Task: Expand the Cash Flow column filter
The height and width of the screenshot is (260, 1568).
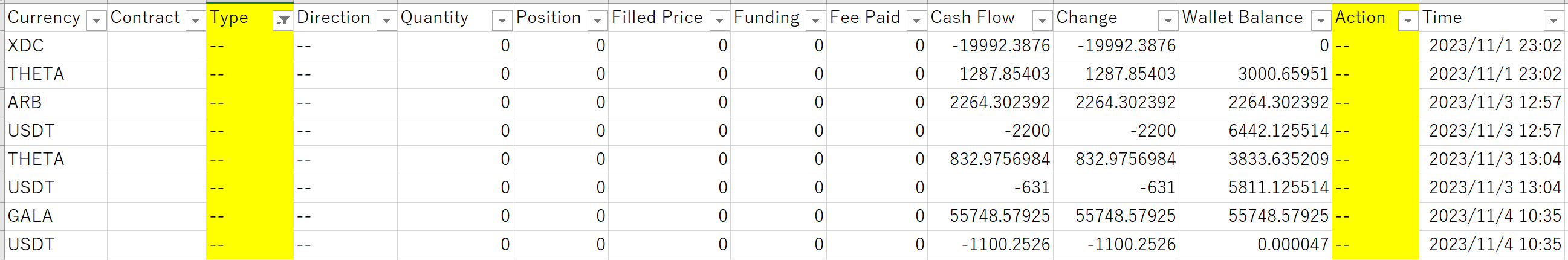Action: tap(1042, 21)
